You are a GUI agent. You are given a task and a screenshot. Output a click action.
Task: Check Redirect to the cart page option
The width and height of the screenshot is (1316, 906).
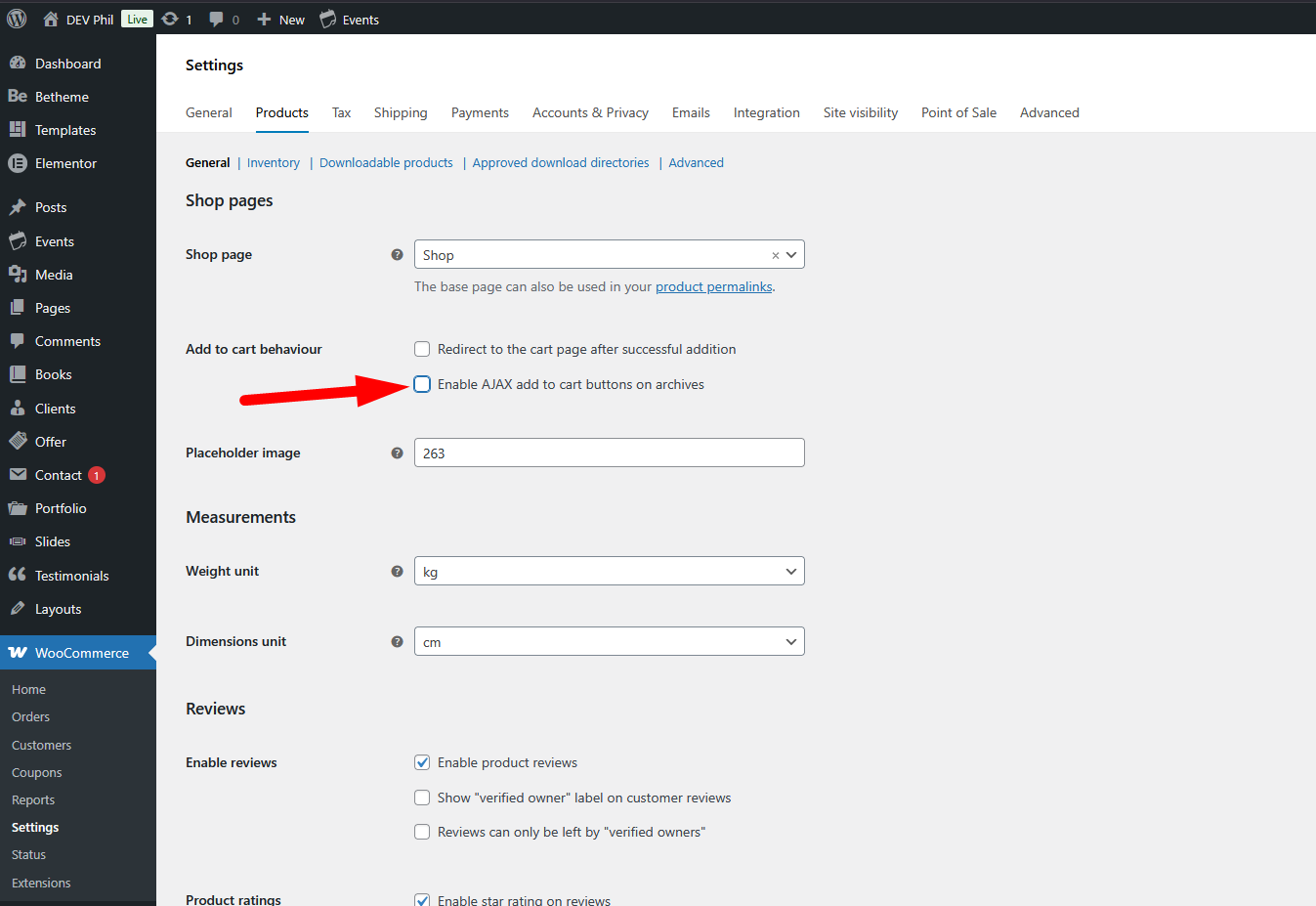point(422,349)
